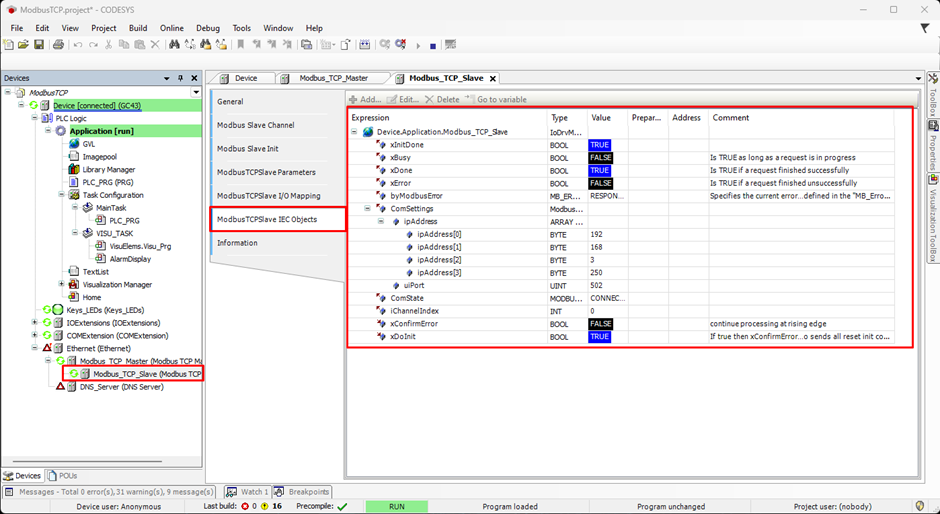Image resolution: width=940 pixels, height=514 pixels.
Task: Click the Edit... button
Action: point(403,100)
